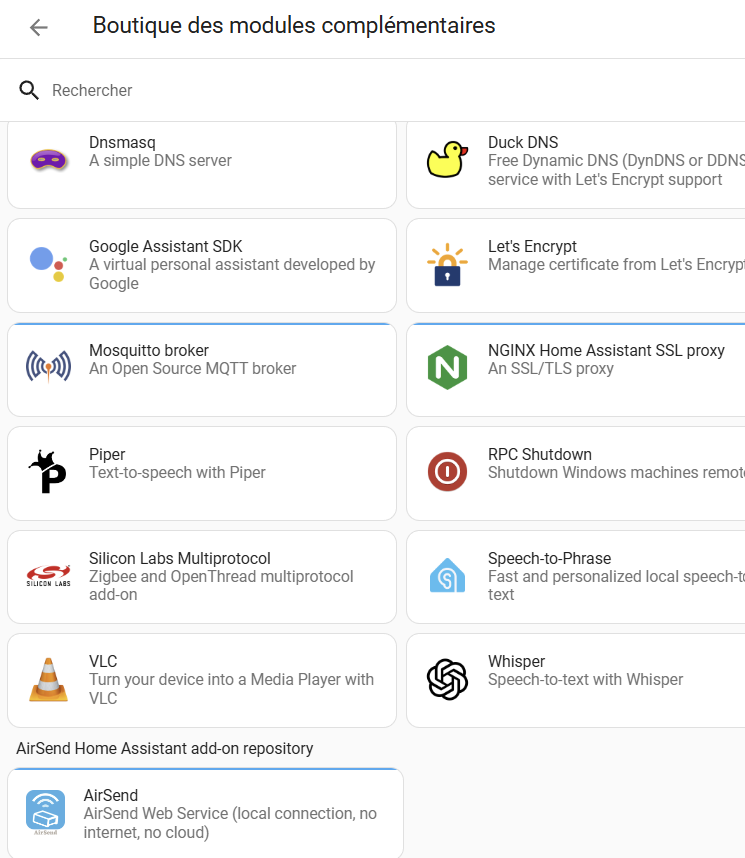
Task: Click the search magnifier icon
Action: coord(29,90)
